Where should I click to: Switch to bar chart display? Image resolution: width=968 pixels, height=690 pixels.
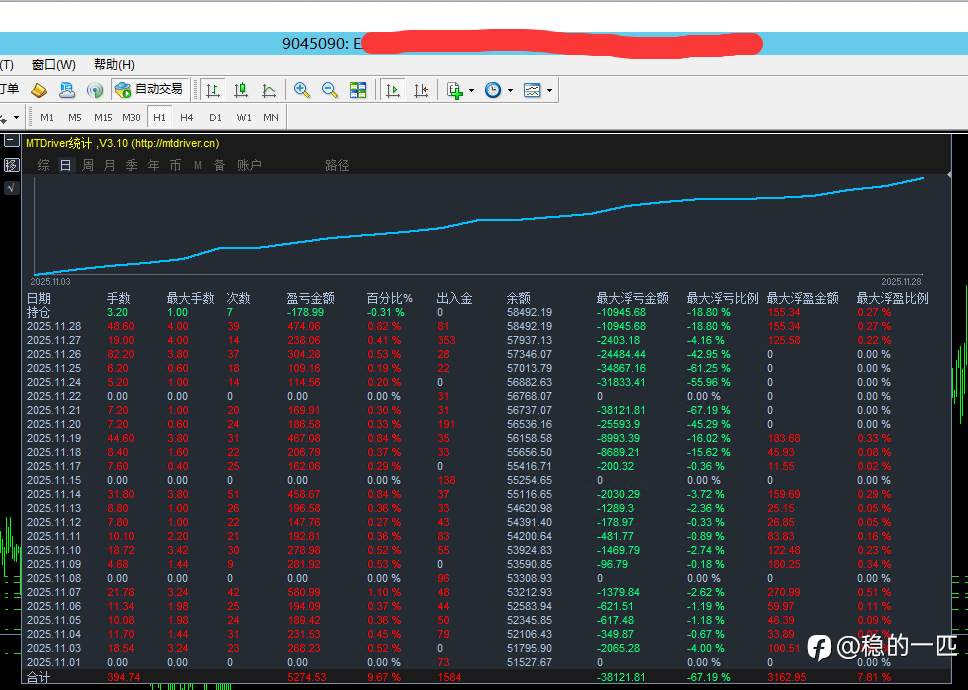[x=212, y=90]
